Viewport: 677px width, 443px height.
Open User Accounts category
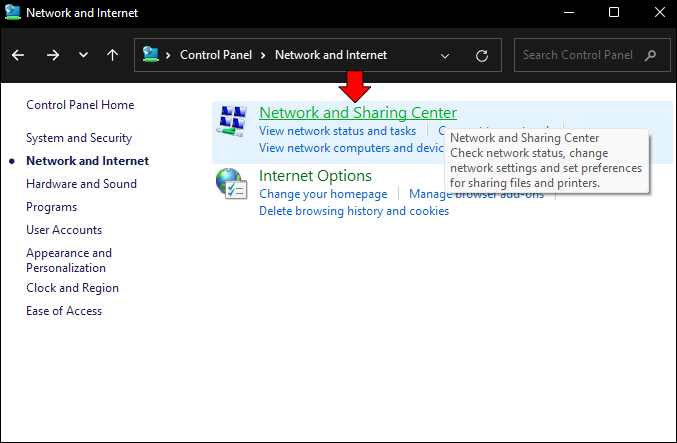(x=64, y=230)
